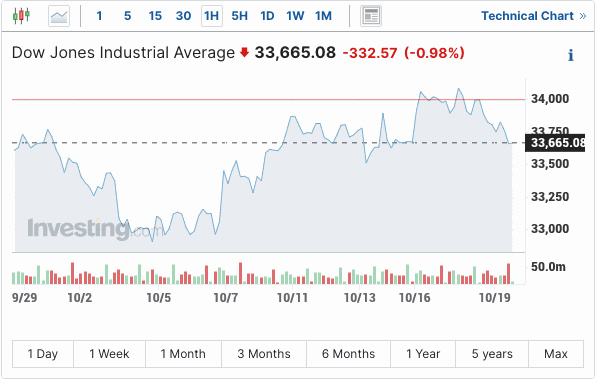The height and width of the screenshot is (379, 595).
Task: Click the 10/5 date label
Action: [159, 297]
